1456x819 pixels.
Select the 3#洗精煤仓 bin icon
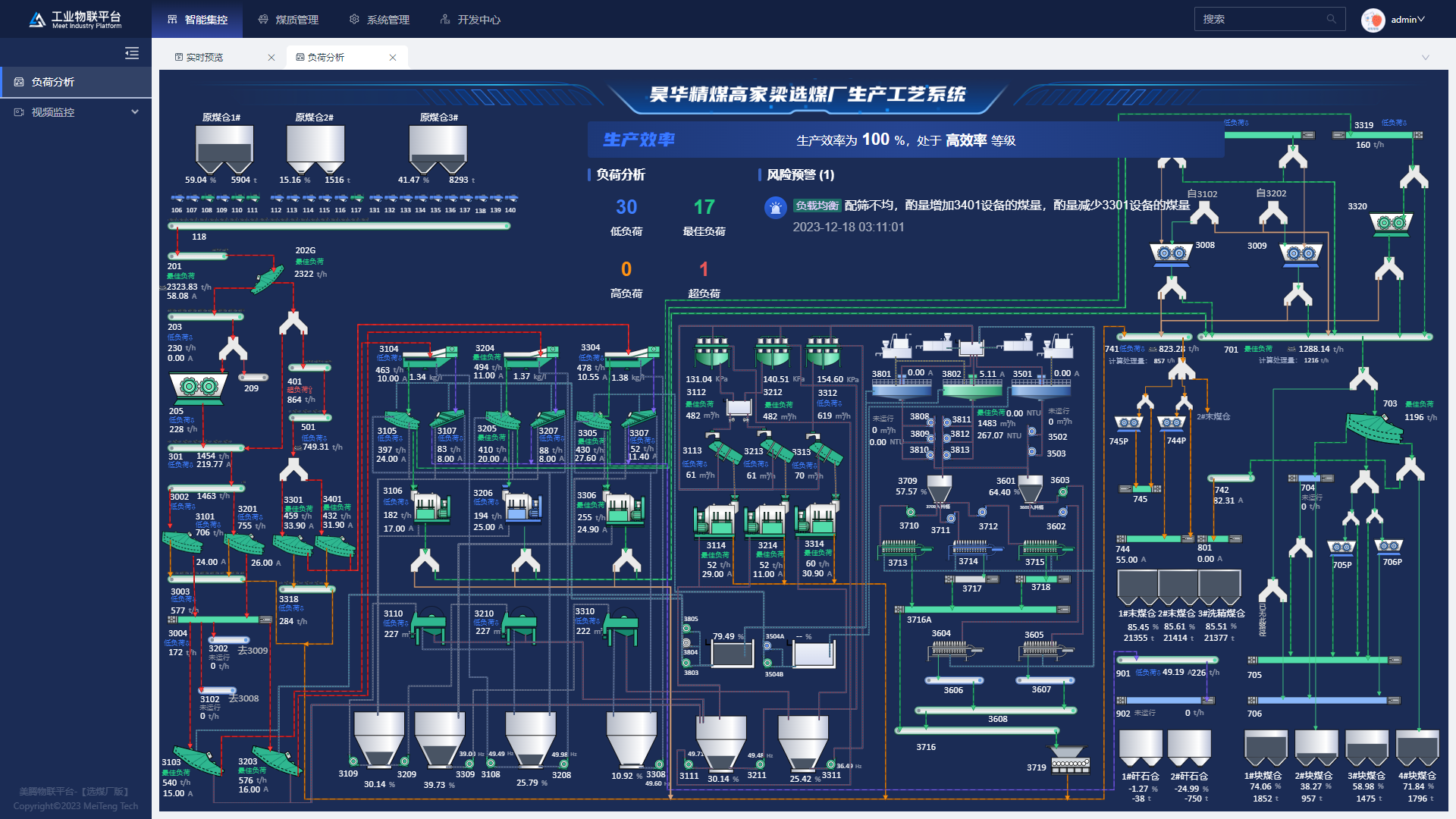[1220, 587]
